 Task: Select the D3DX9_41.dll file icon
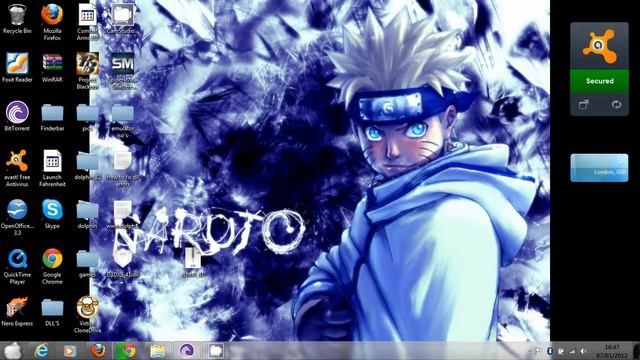122,264
